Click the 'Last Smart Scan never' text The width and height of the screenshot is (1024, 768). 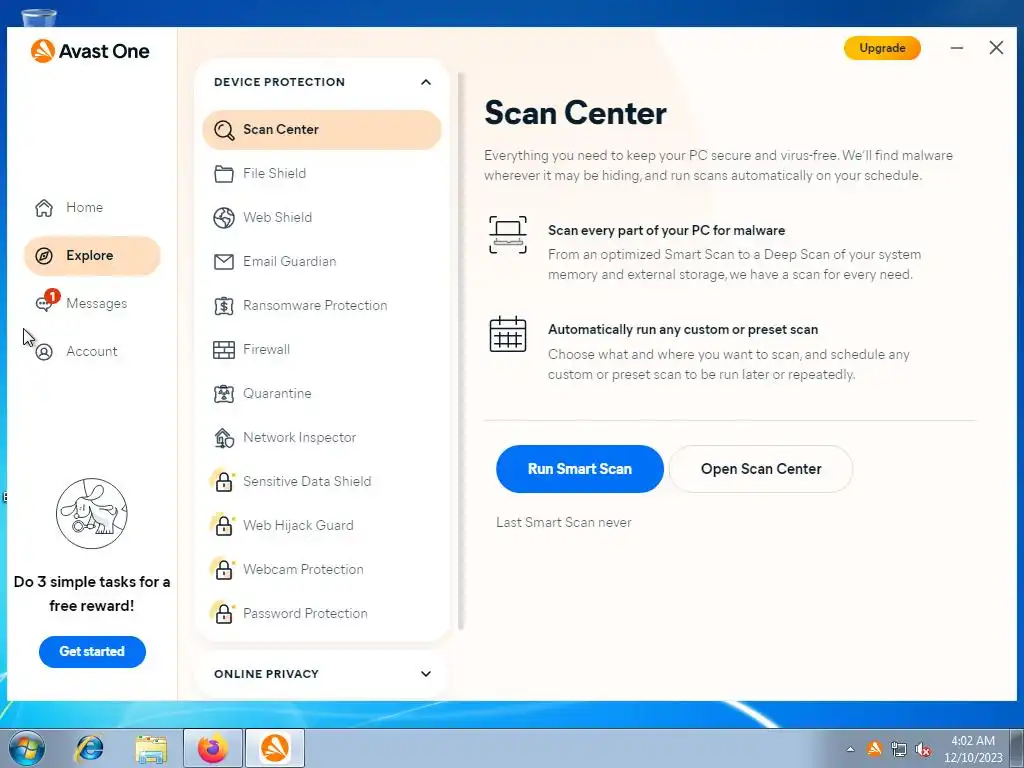tap(564, 523)
